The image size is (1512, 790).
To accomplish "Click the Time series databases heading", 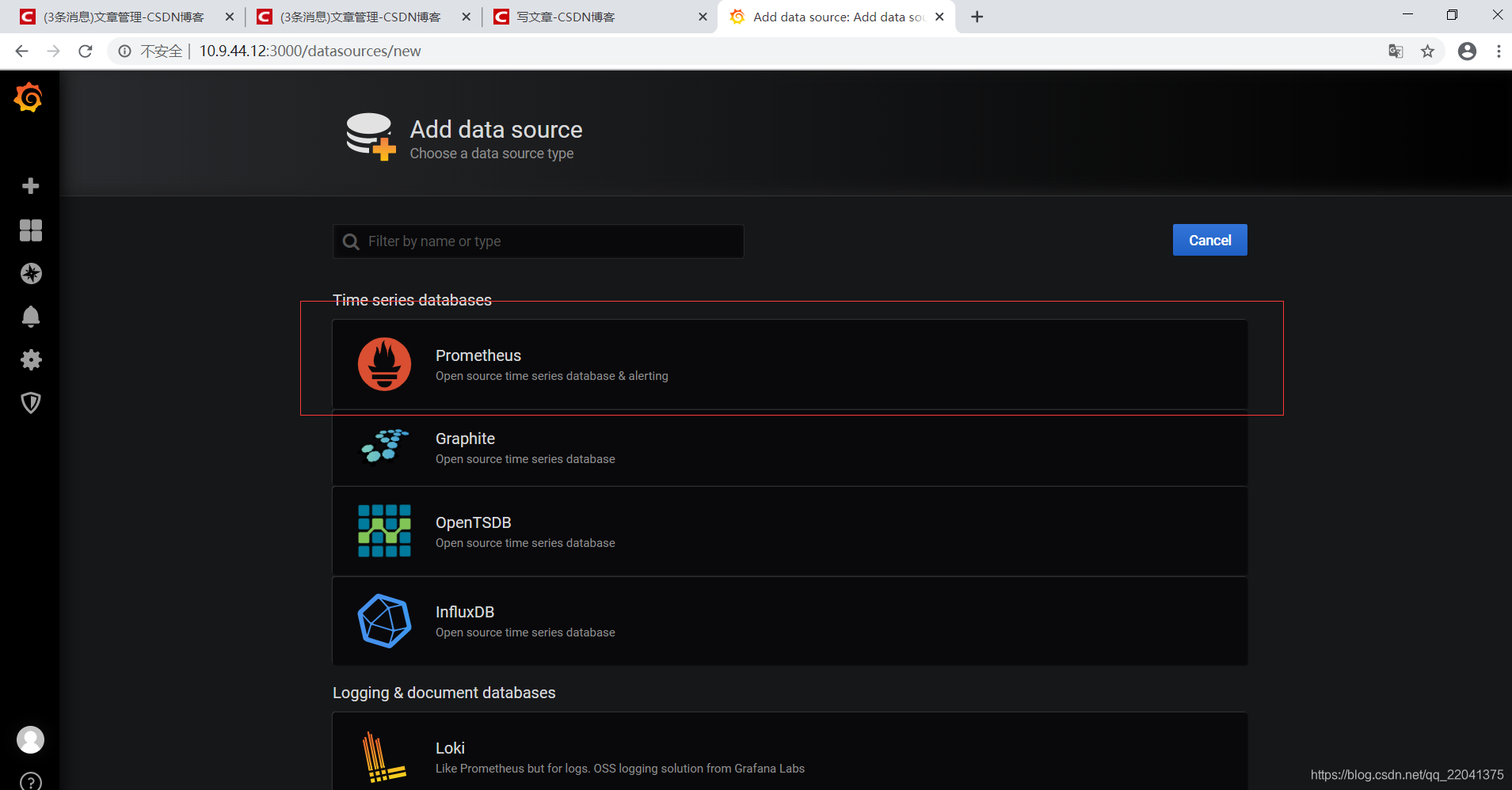I will point(412,300).
